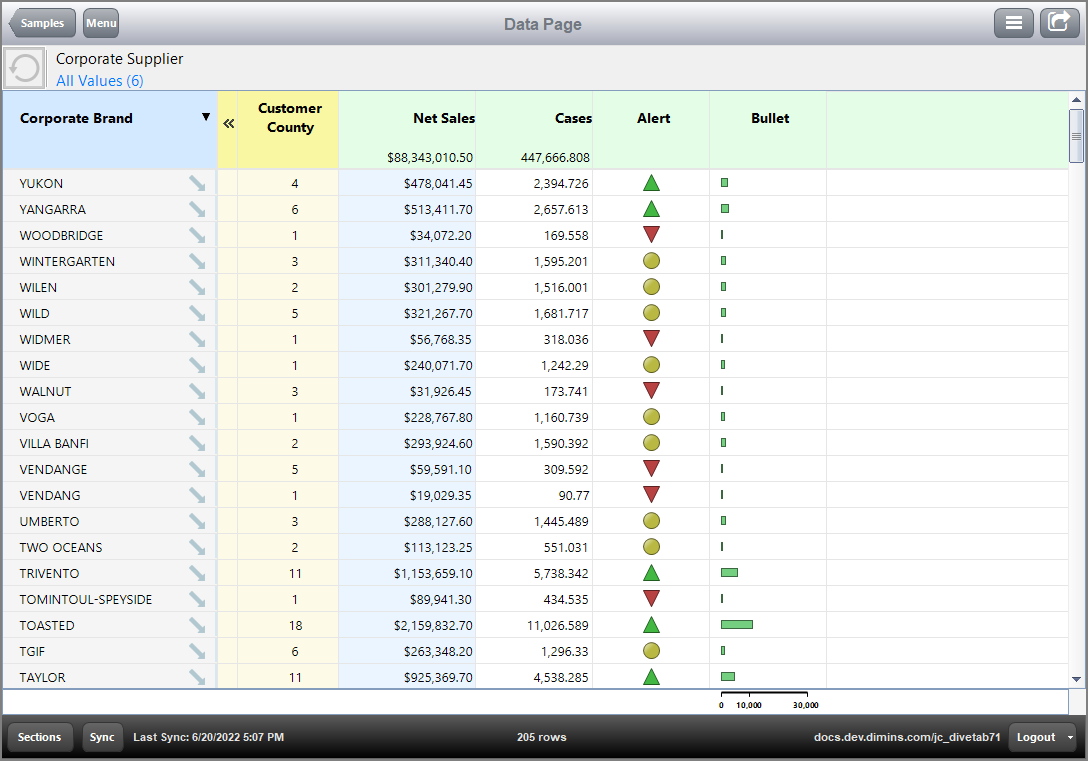Click the circular refresh icon beside Corporate Supplier
This screenshot has width=1088, height=761.
pyautogui.click(x=22, y=67)
